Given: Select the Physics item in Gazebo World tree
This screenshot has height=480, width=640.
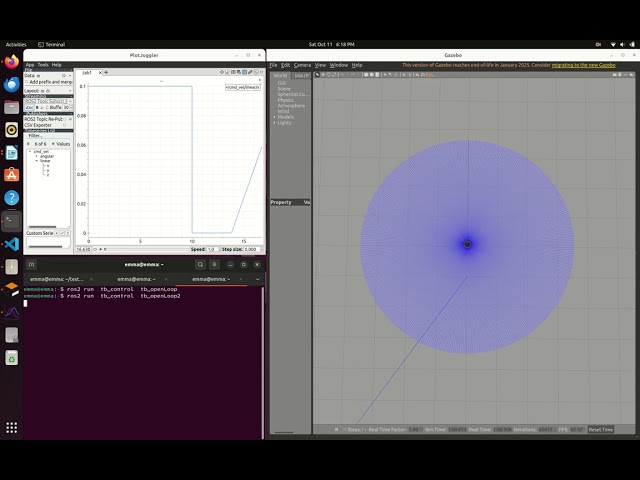Looking at the screenshot, I should pyautogui.click(x=285, y=100).
